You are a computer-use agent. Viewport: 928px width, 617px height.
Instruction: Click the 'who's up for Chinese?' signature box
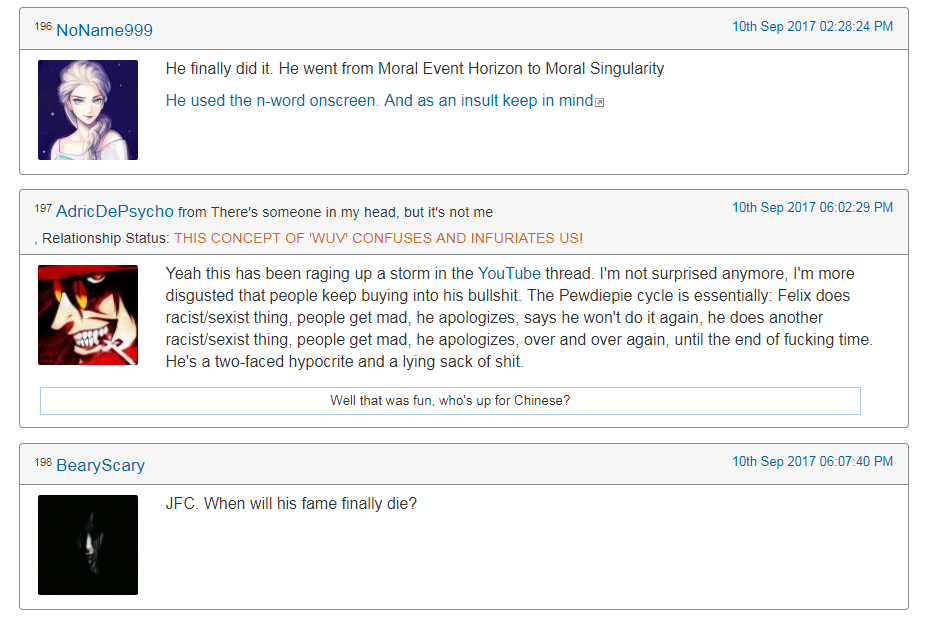pyautogui.click(x=450, y=401)
